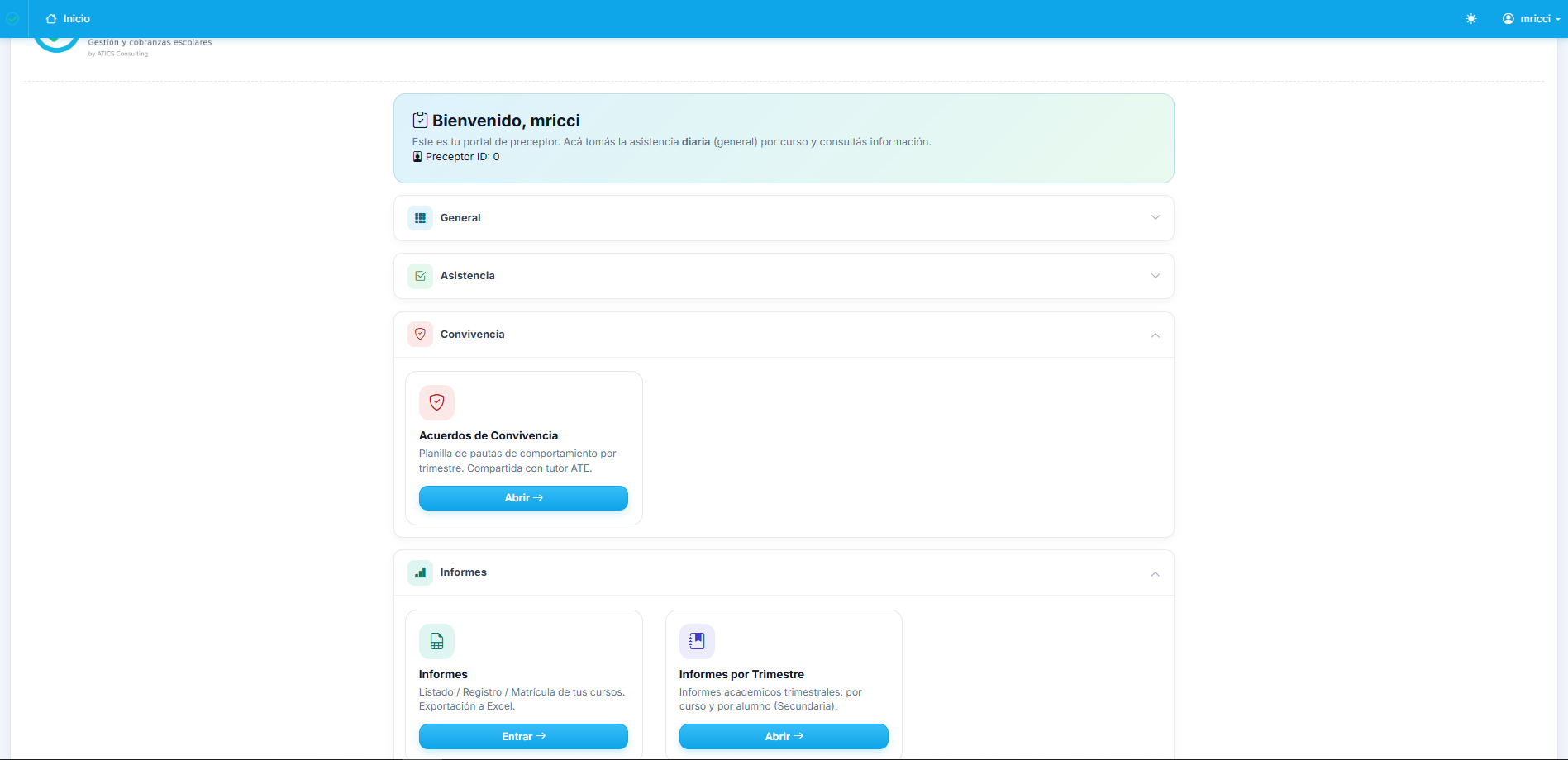The height and width of the screenshot is (760, 1568).
Task: Open the mricci user dropdown menu
Action: pos(1531,18)
